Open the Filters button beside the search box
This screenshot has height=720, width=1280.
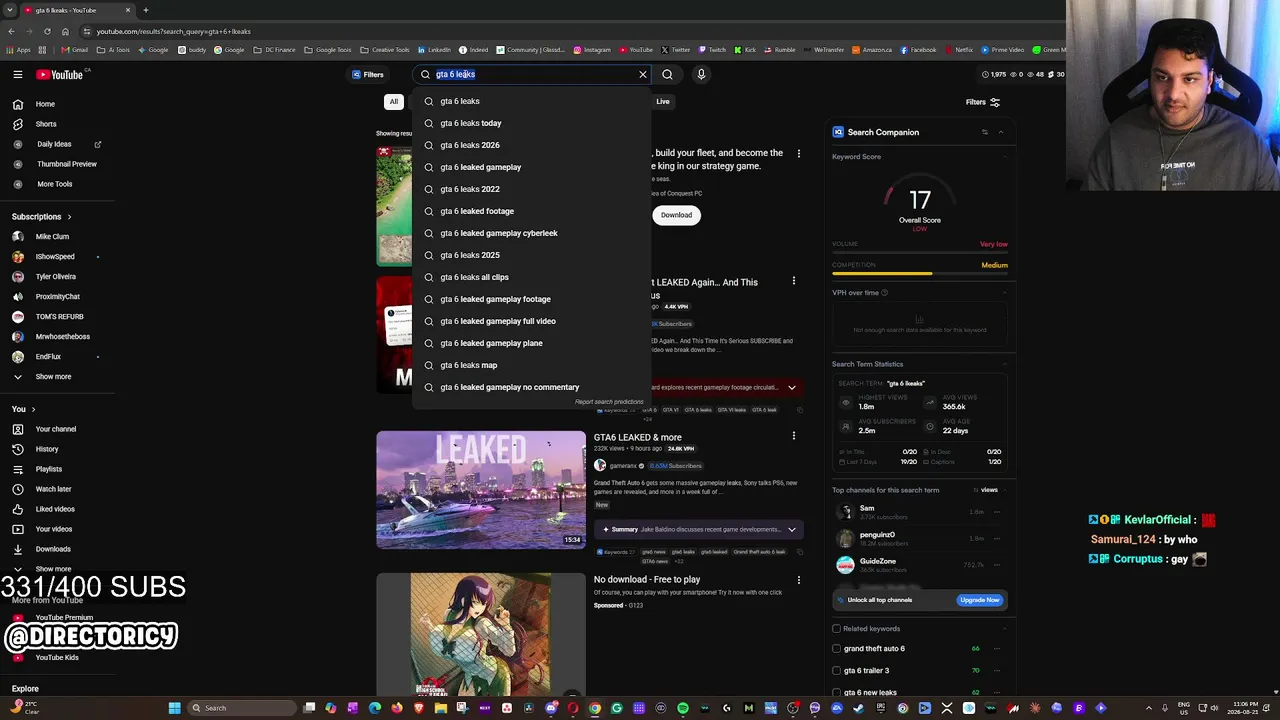pyautogui.click(x=367, y=74)
